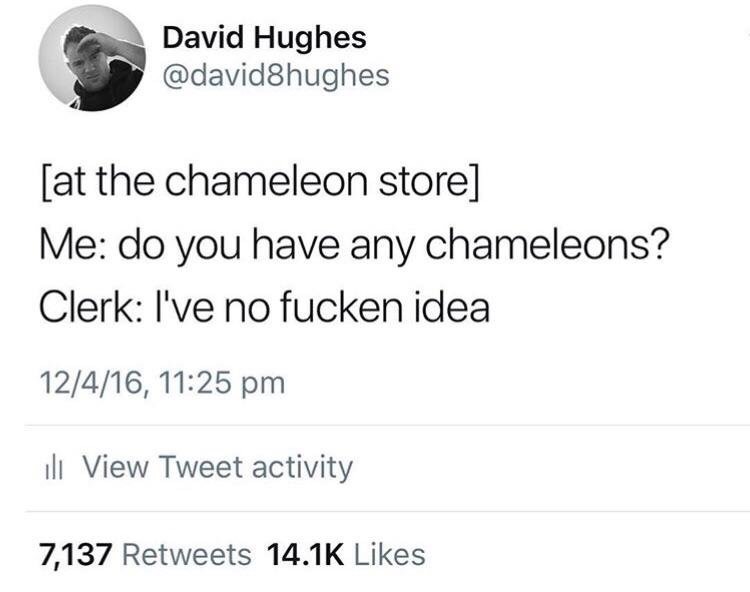Select the '[at the chameleon store]' line
This screenshot has width=750, height=592.
259,182
